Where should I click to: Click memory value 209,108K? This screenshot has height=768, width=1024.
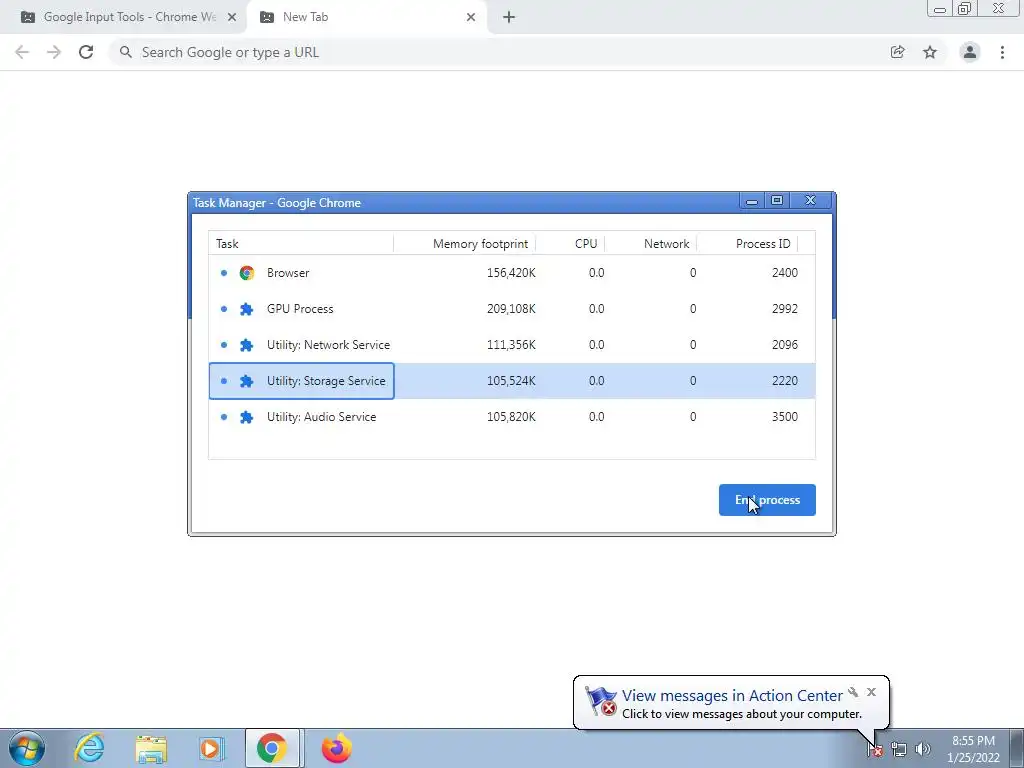pyautogui.click(x=511, y=309)
